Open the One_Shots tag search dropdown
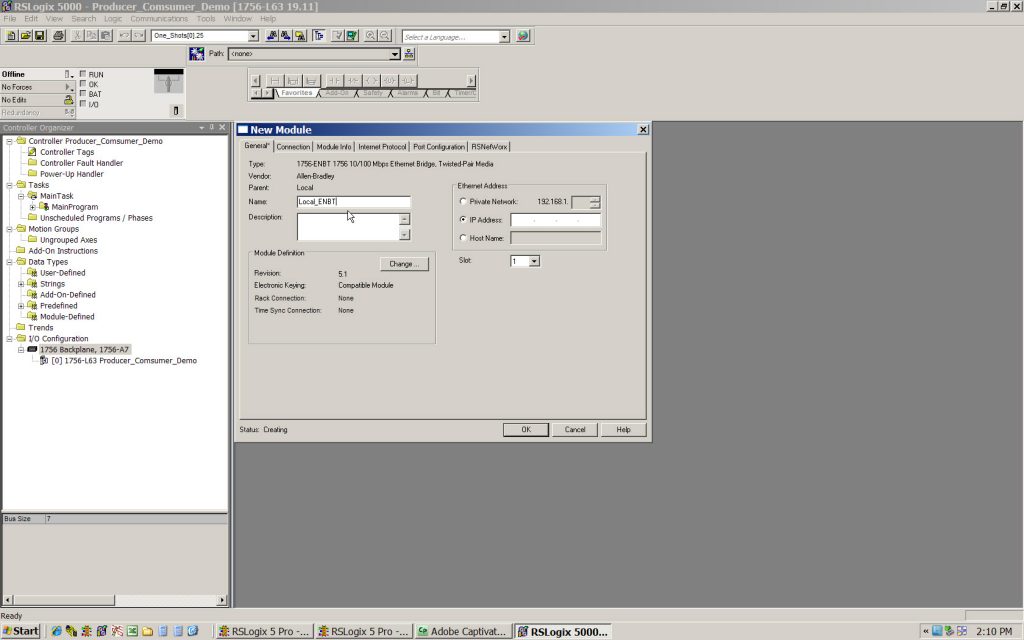Screen dimensions: 1024x640 pos(253,36)
